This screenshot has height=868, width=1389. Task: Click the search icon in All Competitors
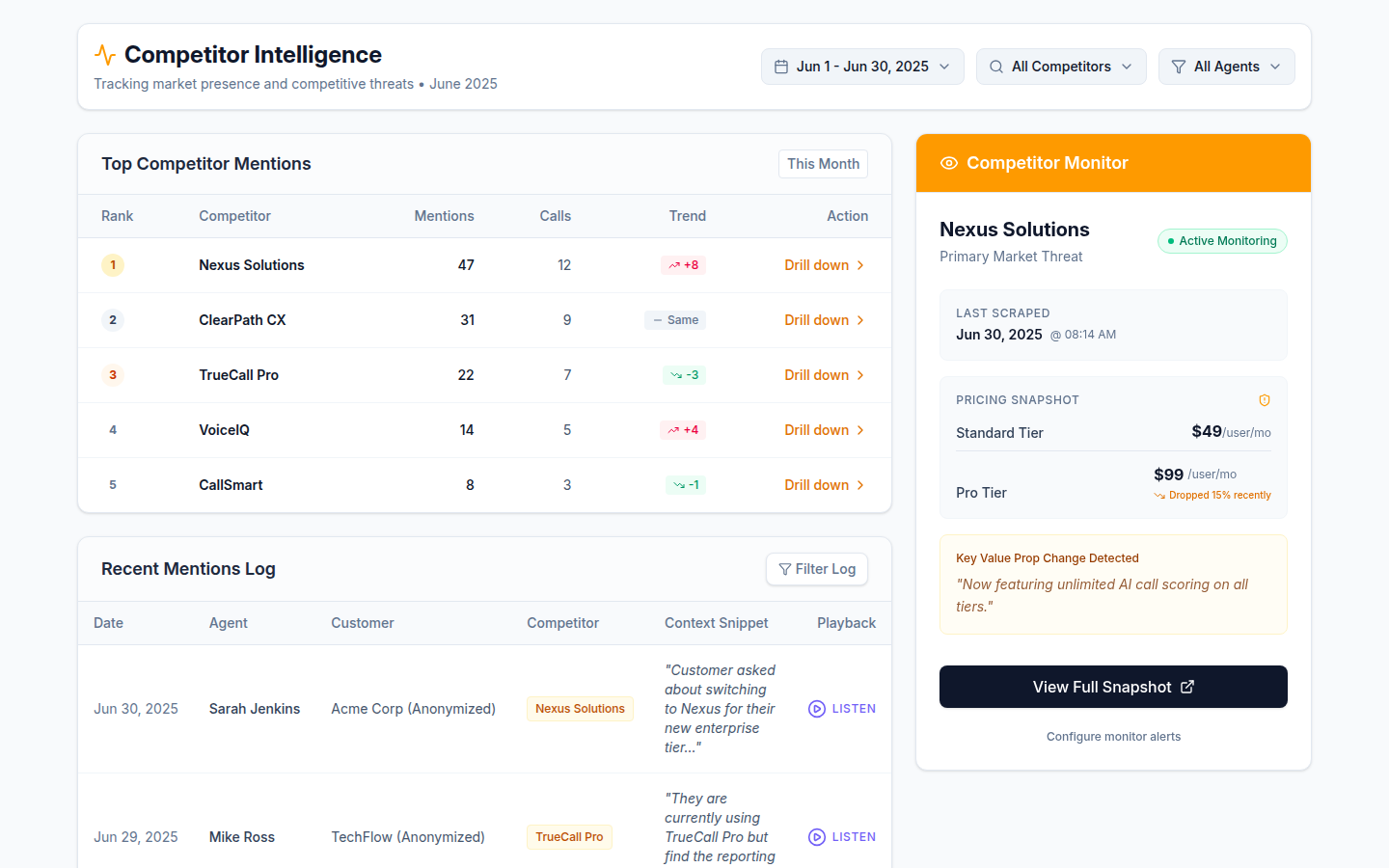(x=996, y=67)
